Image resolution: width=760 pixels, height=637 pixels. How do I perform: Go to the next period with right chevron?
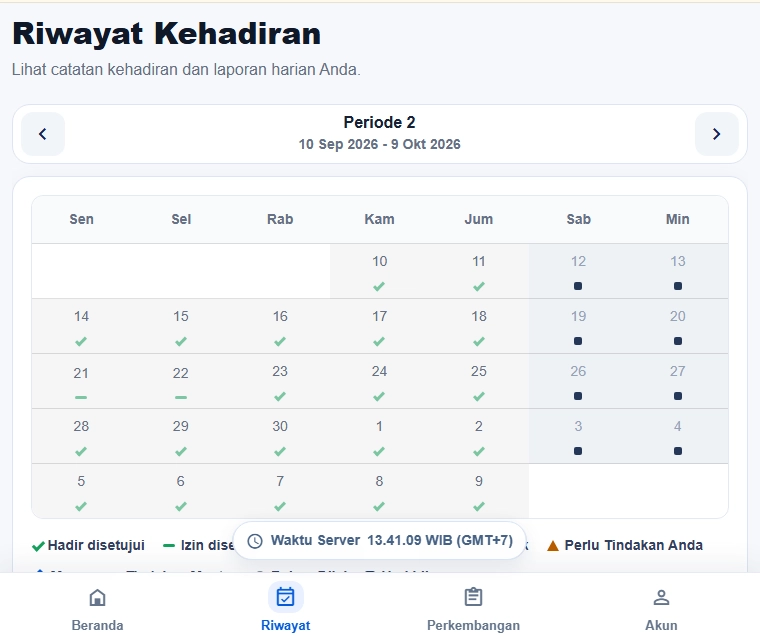716,134
